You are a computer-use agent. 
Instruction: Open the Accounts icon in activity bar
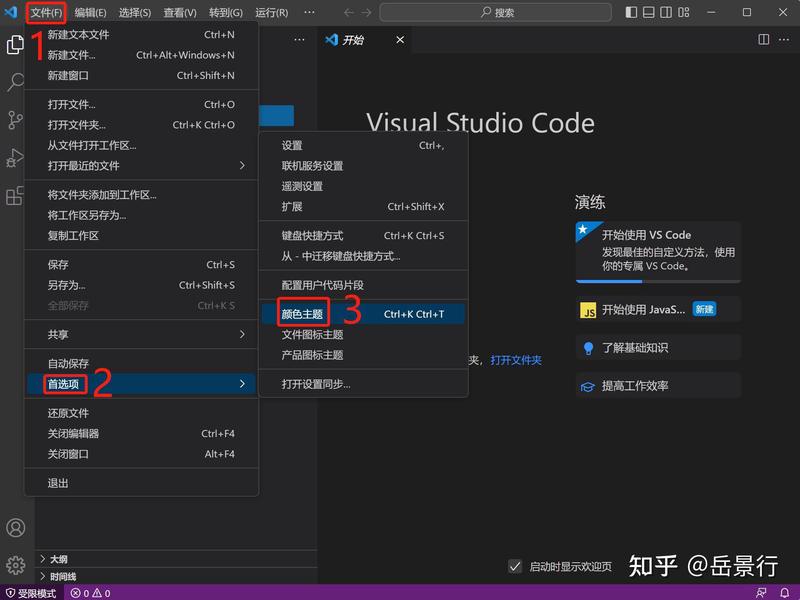point(16,528)
